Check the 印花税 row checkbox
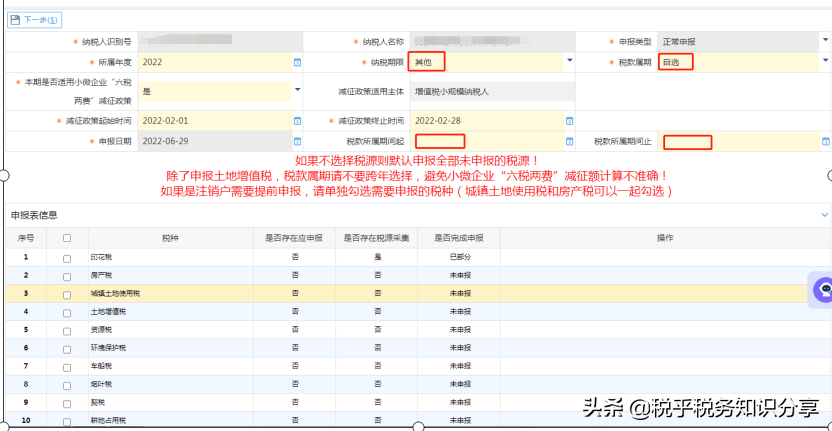832x431 pixels. pyautogui.click(x=67, y=258)
